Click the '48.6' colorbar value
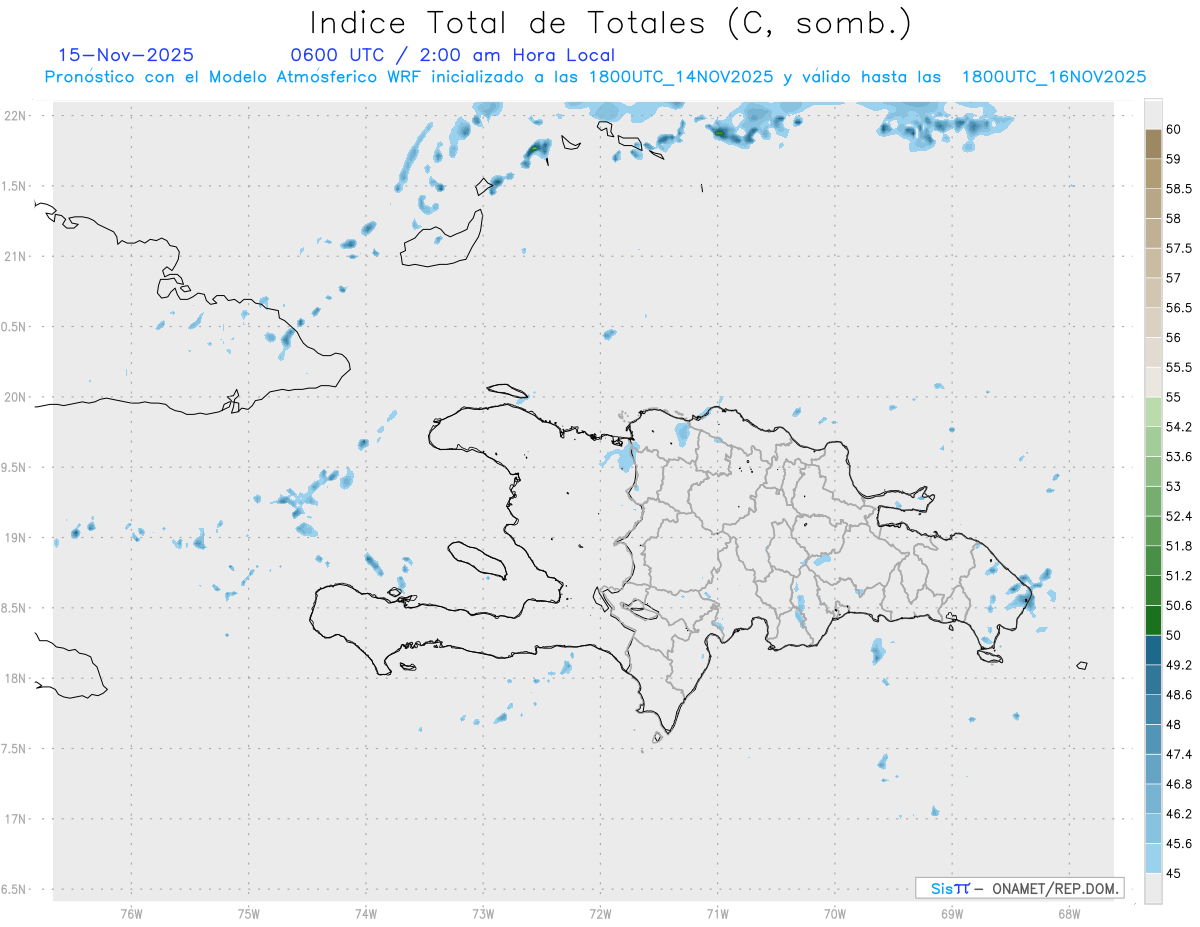This screenshot has width=1200, height=927. (1179, 695)
